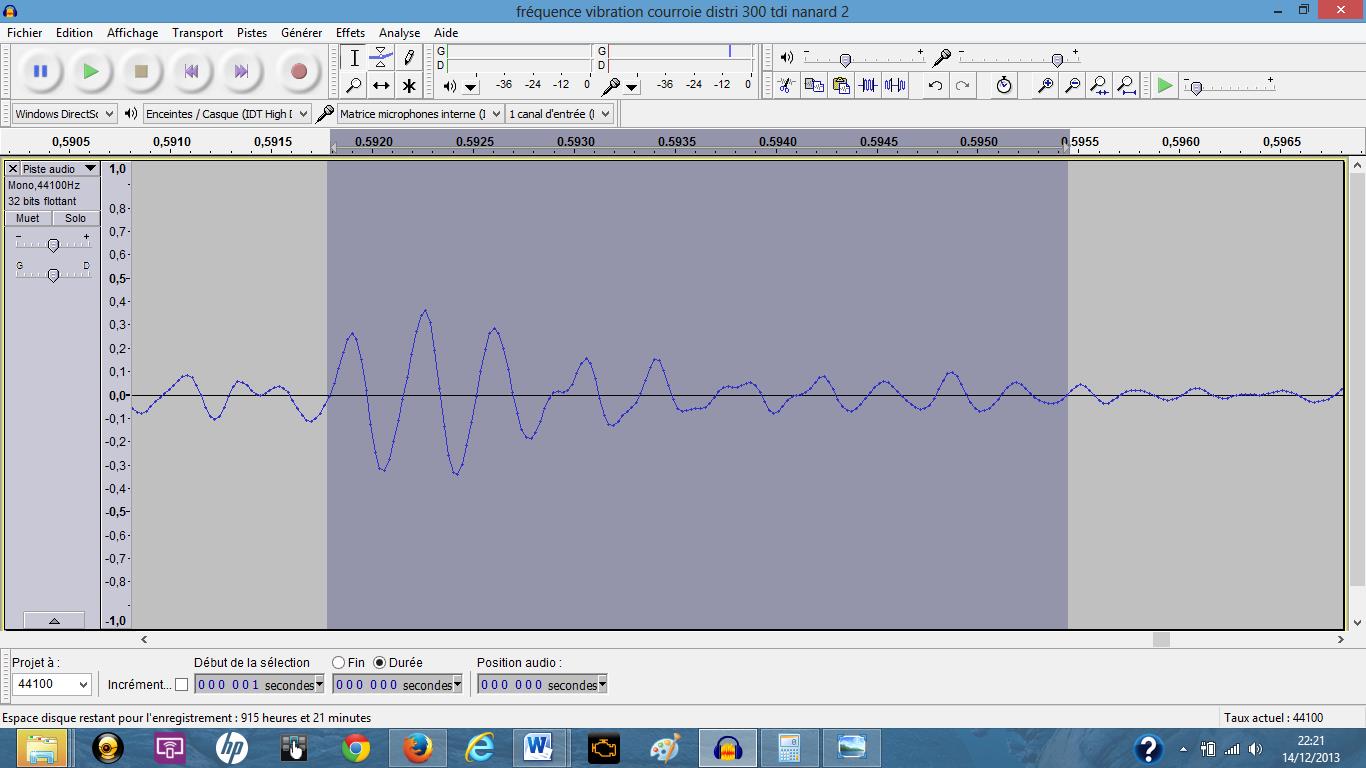Undo the last action
This screenshot has width=1366, height=768.
(x=935, y=85)
